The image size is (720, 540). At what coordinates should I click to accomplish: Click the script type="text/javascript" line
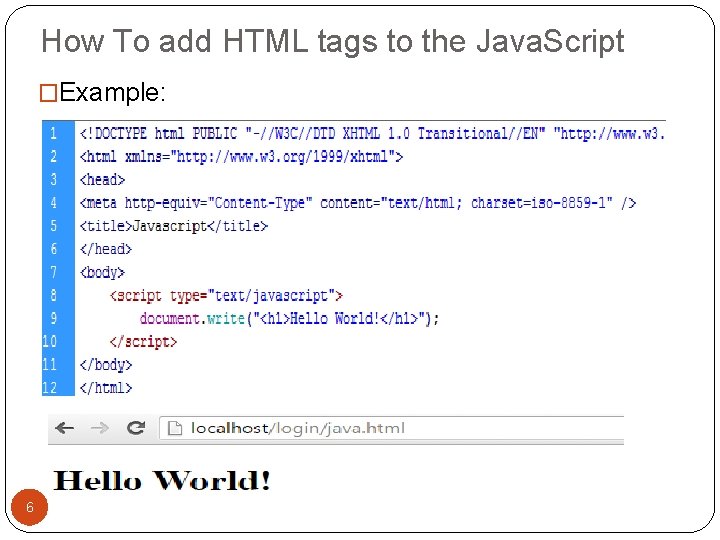click(226, 295)
